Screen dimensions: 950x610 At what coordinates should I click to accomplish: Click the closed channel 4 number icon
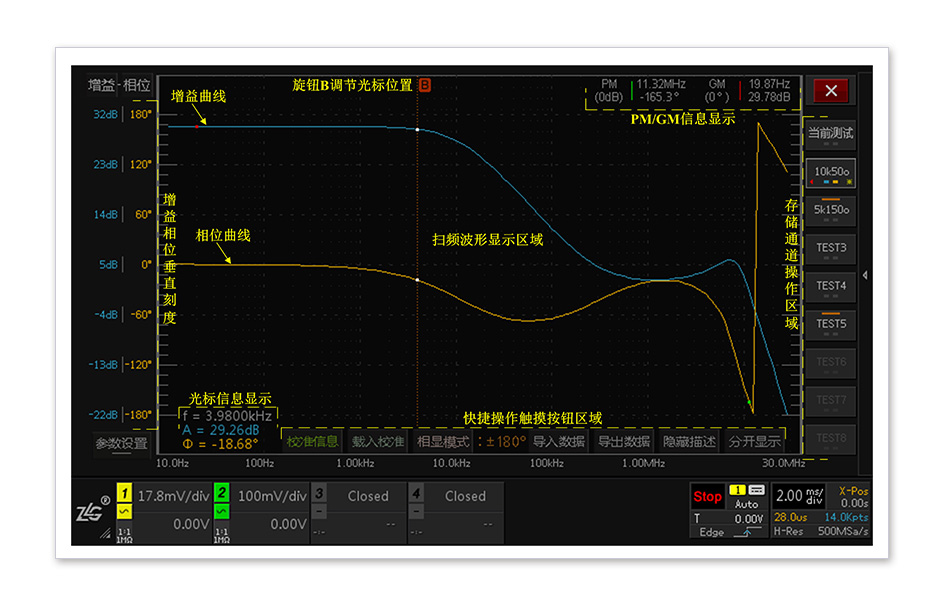coord(415,494)
